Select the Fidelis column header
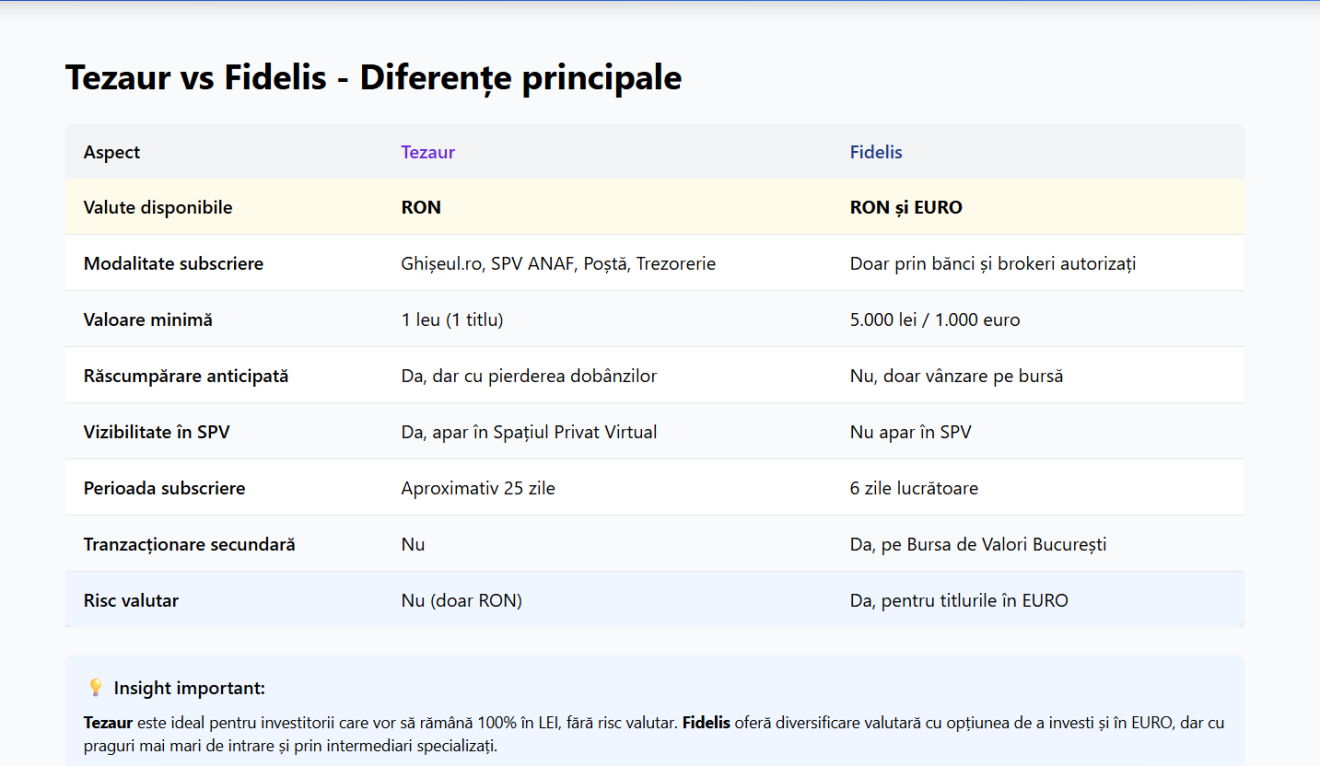1320x766 pixels. [876, 152]
